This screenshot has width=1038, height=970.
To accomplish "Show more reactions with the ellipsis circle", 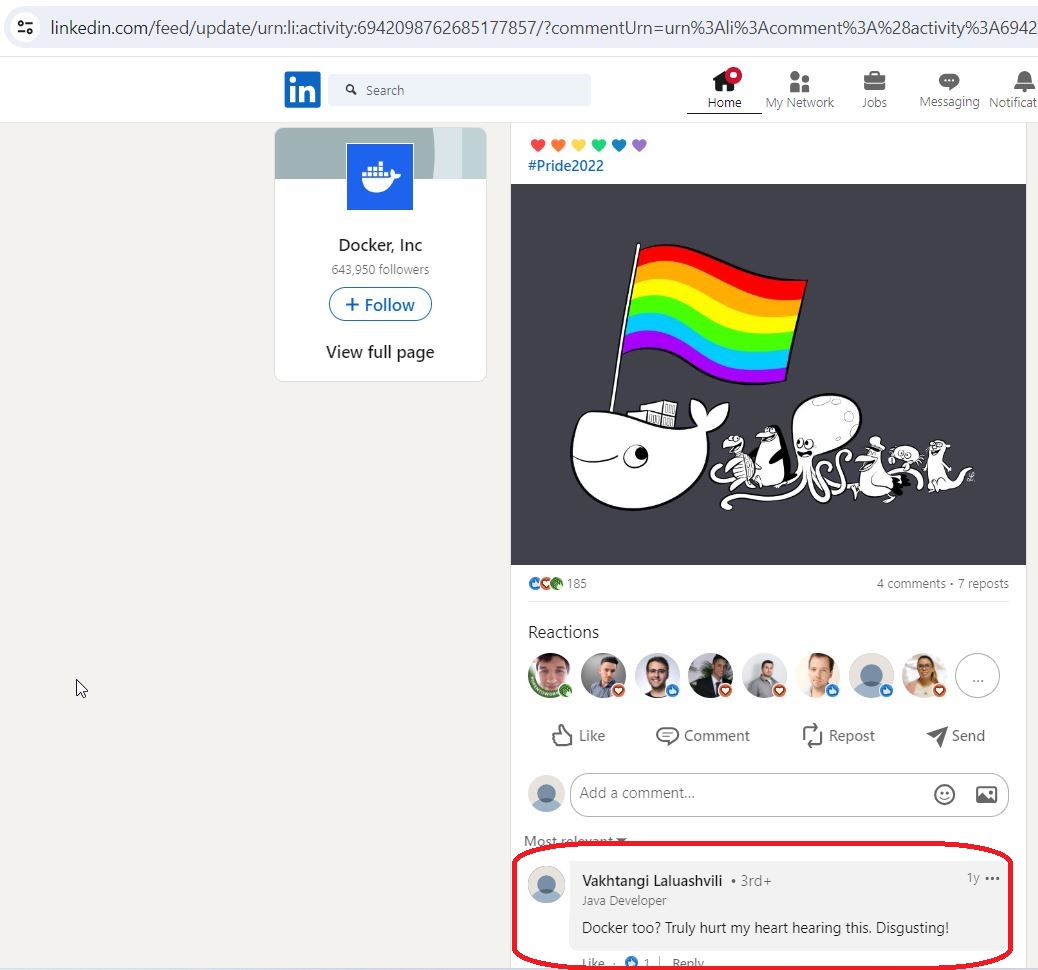I will pyautogui.click(x=978, y=676).
